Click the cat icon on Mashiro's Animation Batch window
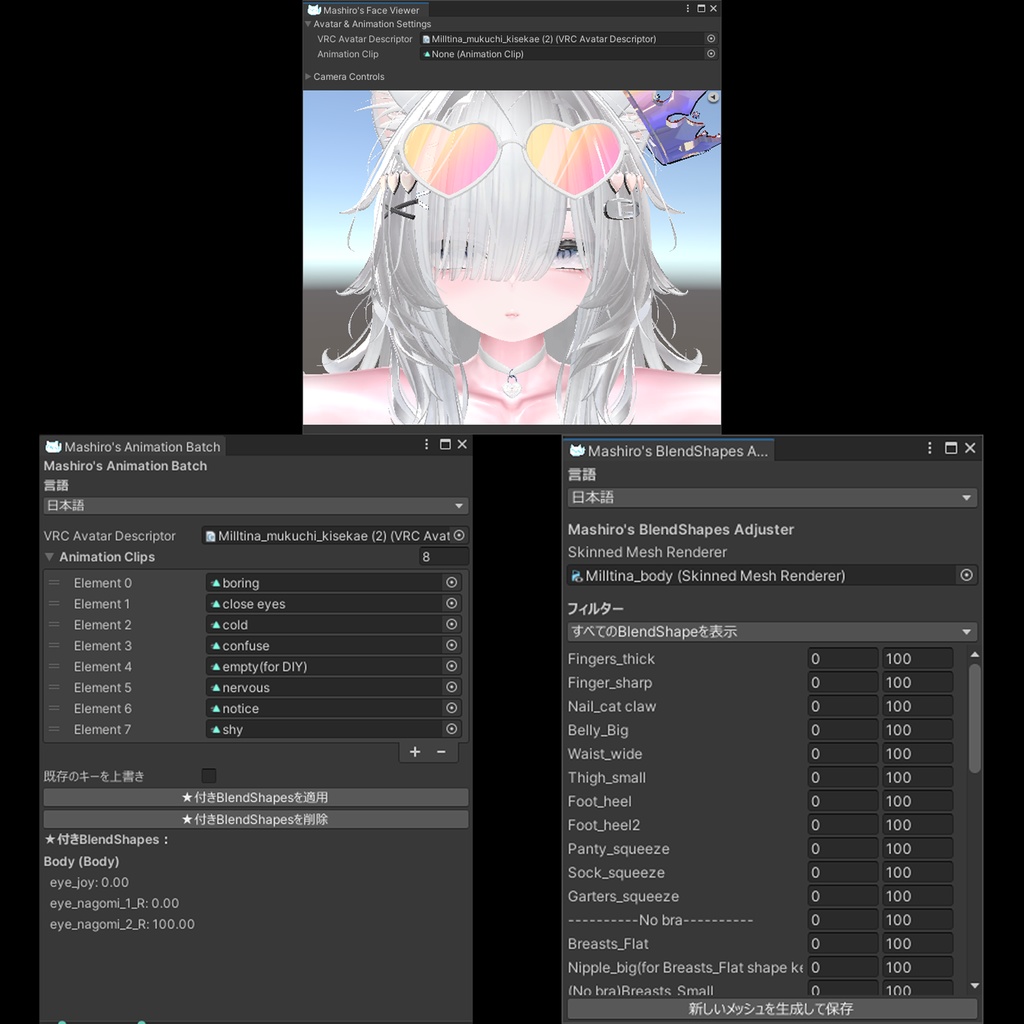The image size is (1024, 1024). pos(53,446)
